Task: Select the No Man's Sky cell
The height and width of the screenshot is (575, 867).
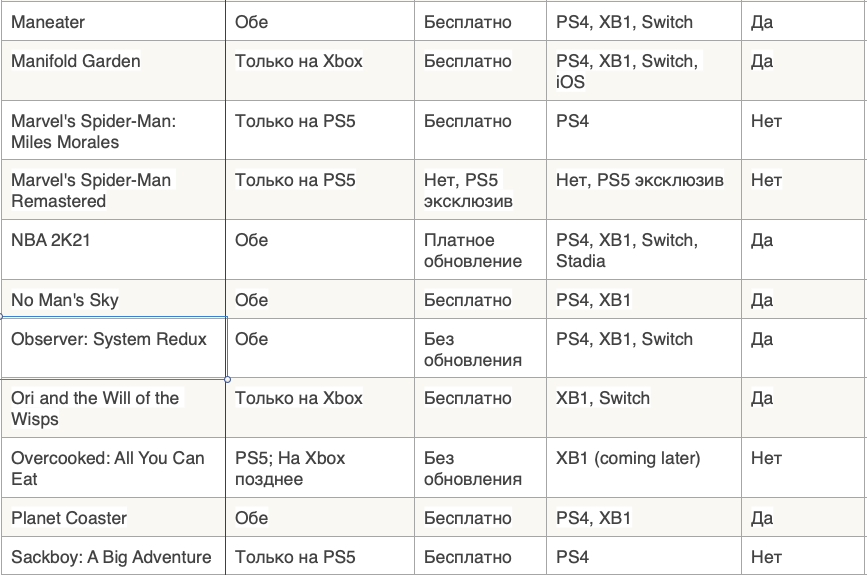Action: (64, 300)
